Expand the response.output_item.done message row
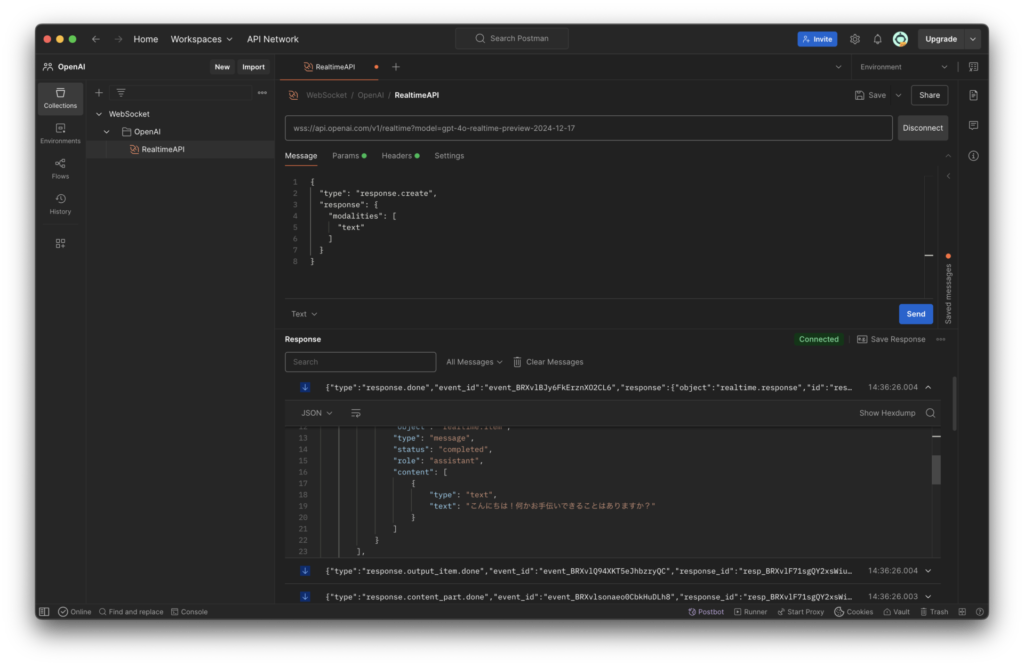1024x666 pixels. pyautogui.click(x=928, y=571)
